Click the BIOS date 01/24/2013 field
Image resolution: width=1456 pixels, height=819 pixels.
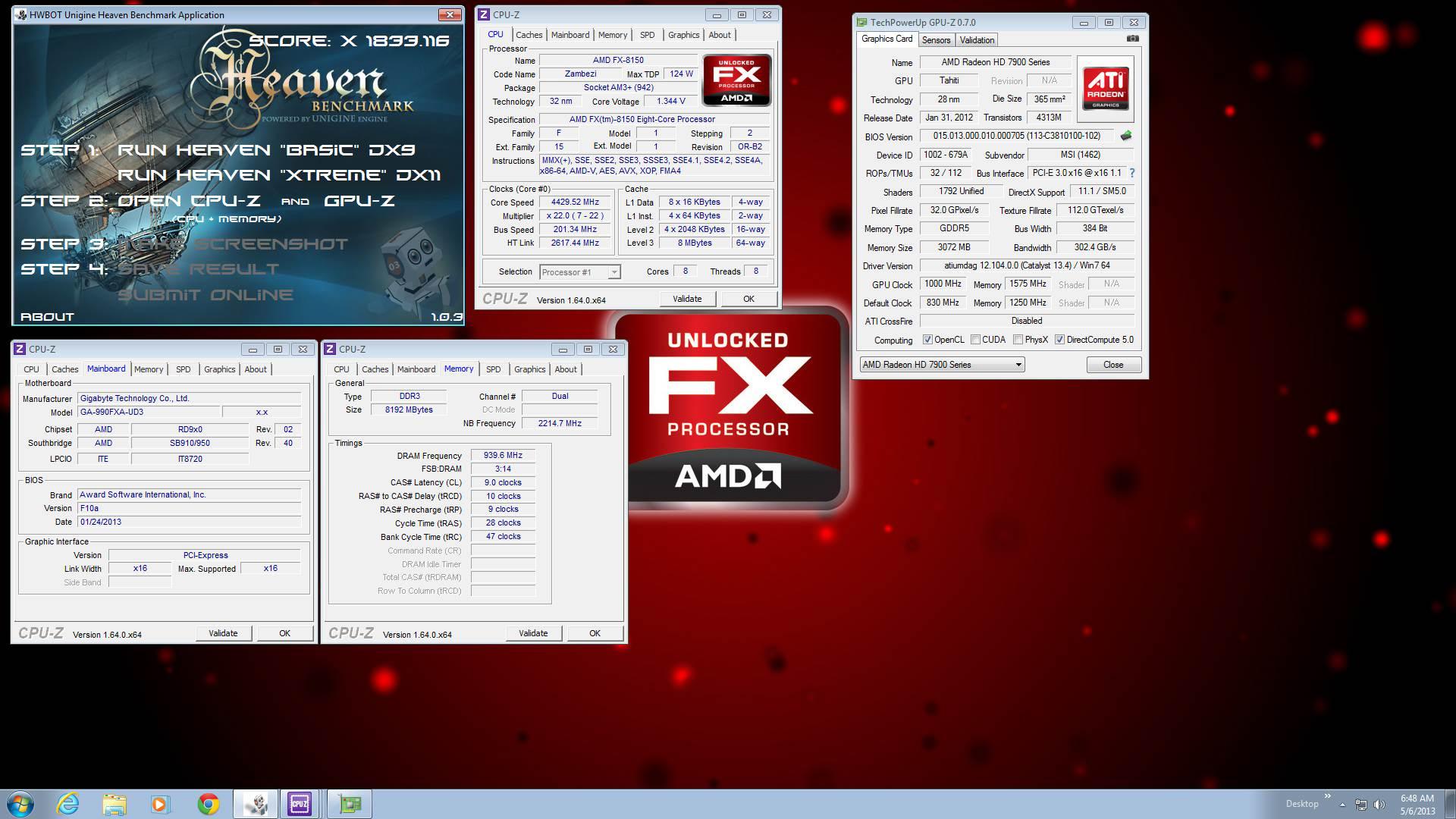pos(189,522)
